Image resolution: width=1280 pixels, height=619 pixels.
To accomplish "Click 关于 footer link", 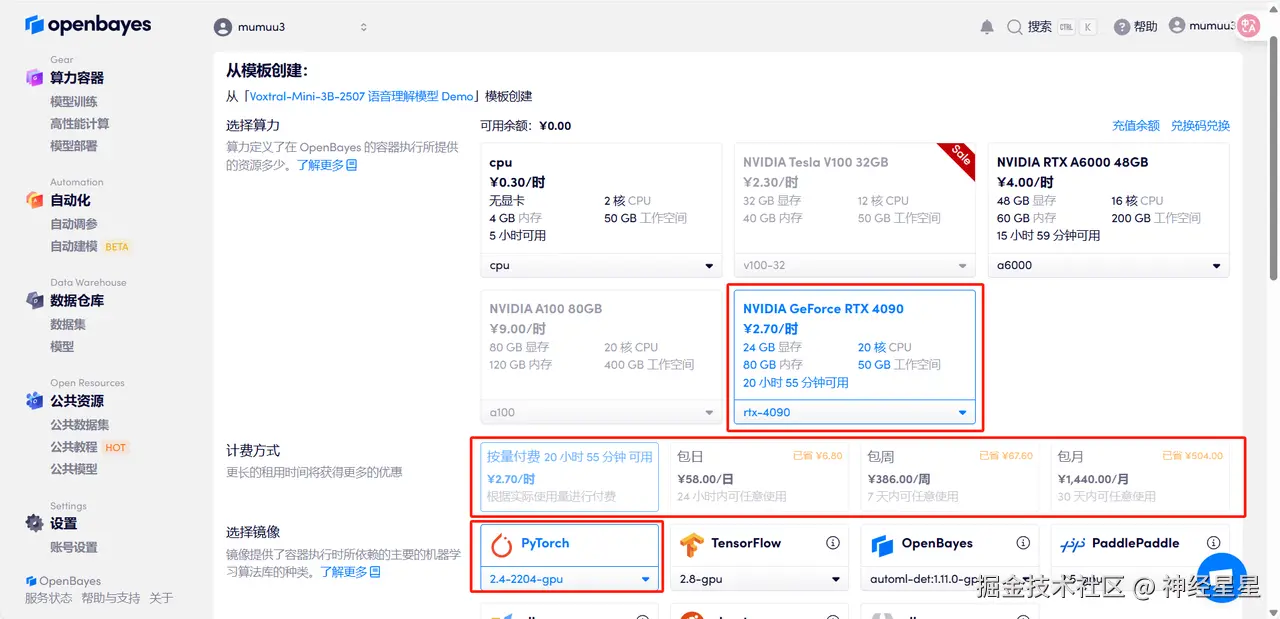I will (161, 598).
